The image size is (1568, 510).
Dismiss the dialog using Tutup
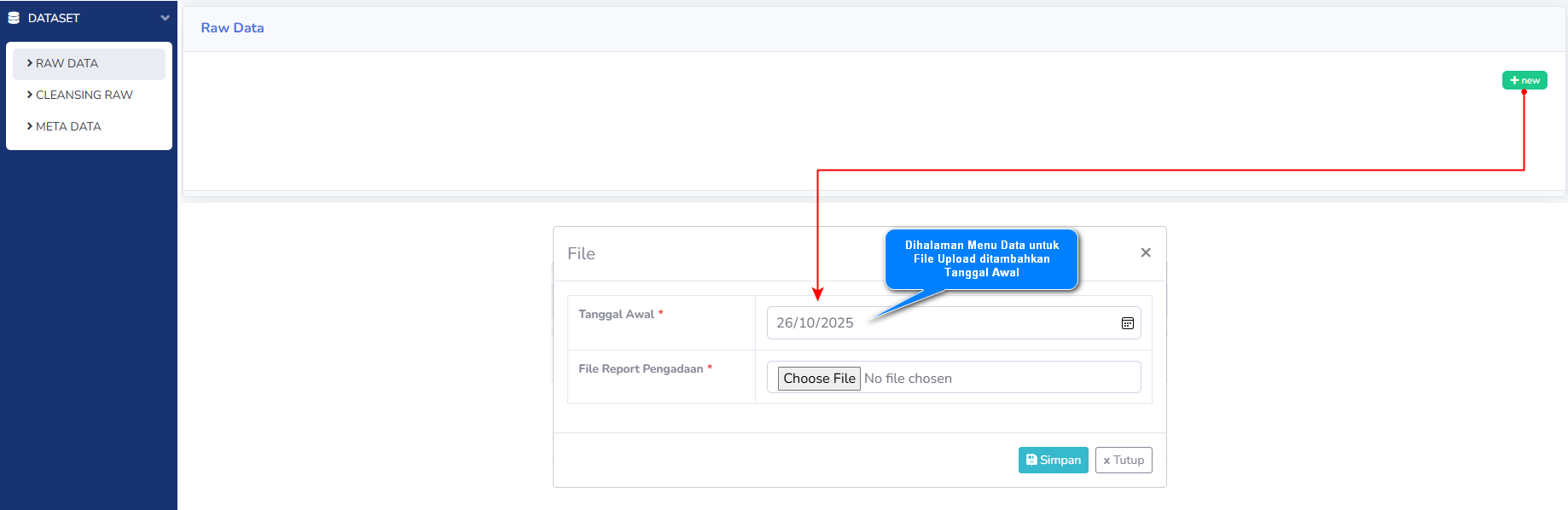click(1124, 460)
